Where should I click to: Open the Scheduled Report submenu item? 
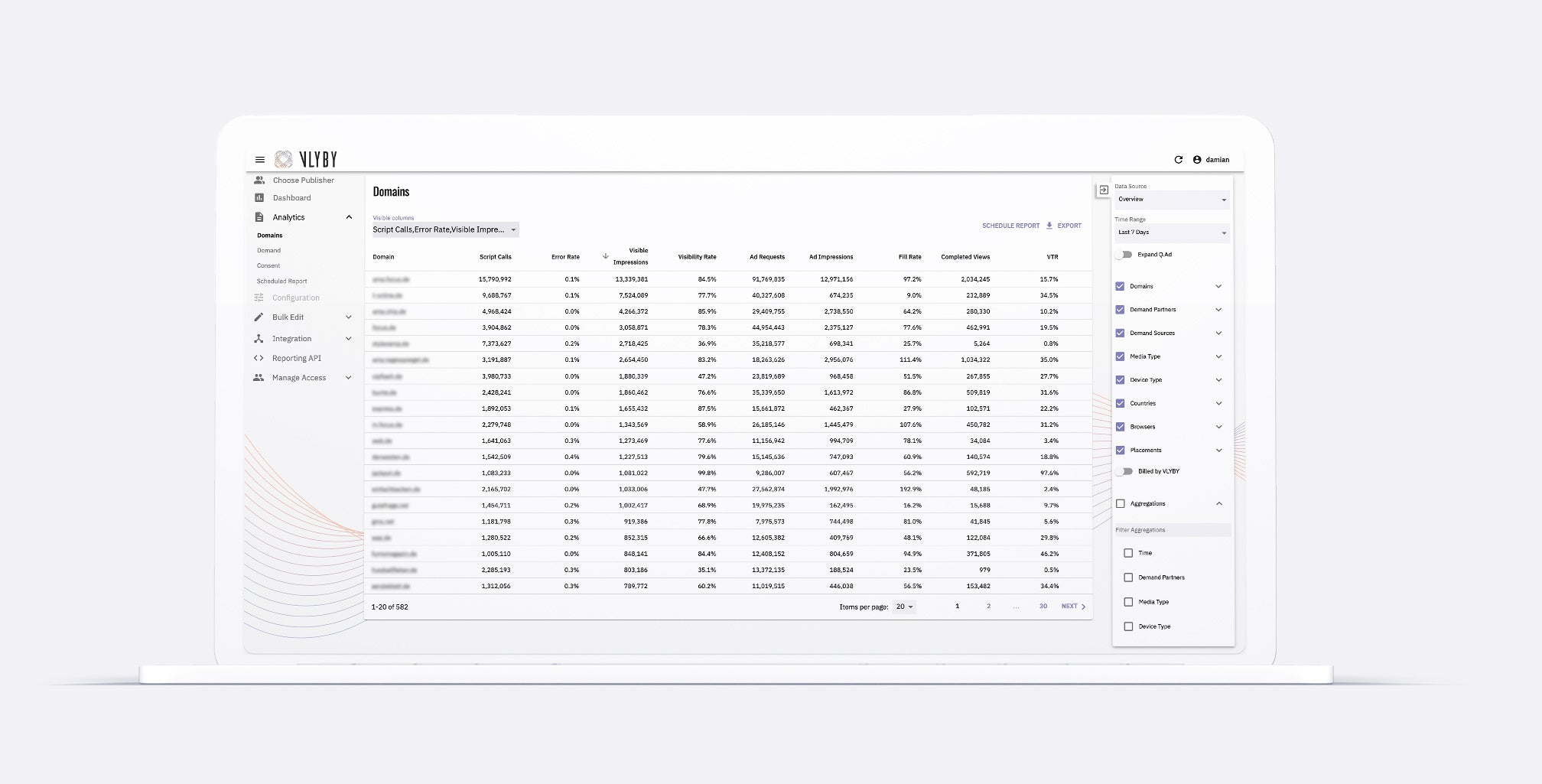click(282, 281)
